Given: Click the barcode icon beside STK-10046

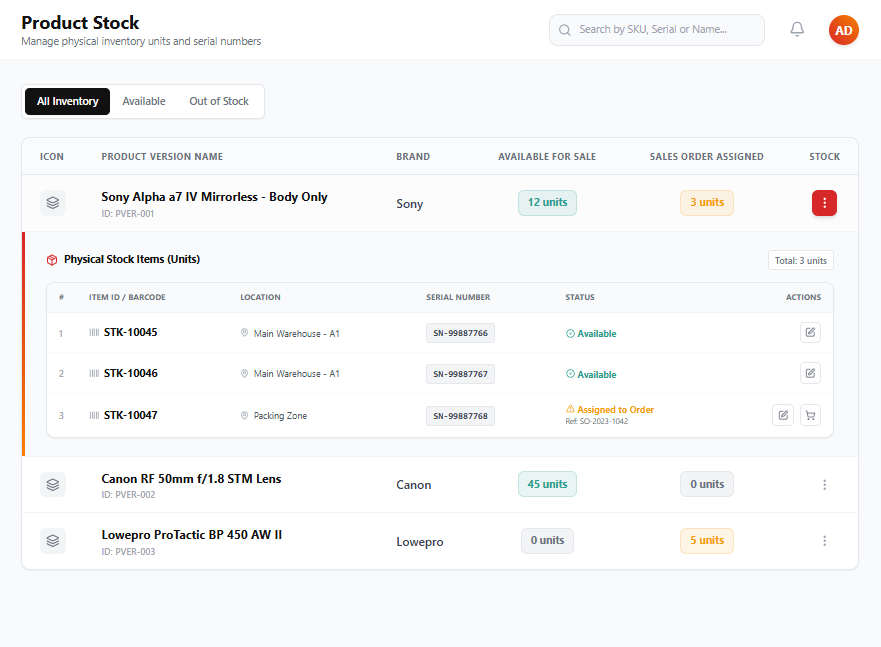Looking at the screenshot, I should pos(94,373).
